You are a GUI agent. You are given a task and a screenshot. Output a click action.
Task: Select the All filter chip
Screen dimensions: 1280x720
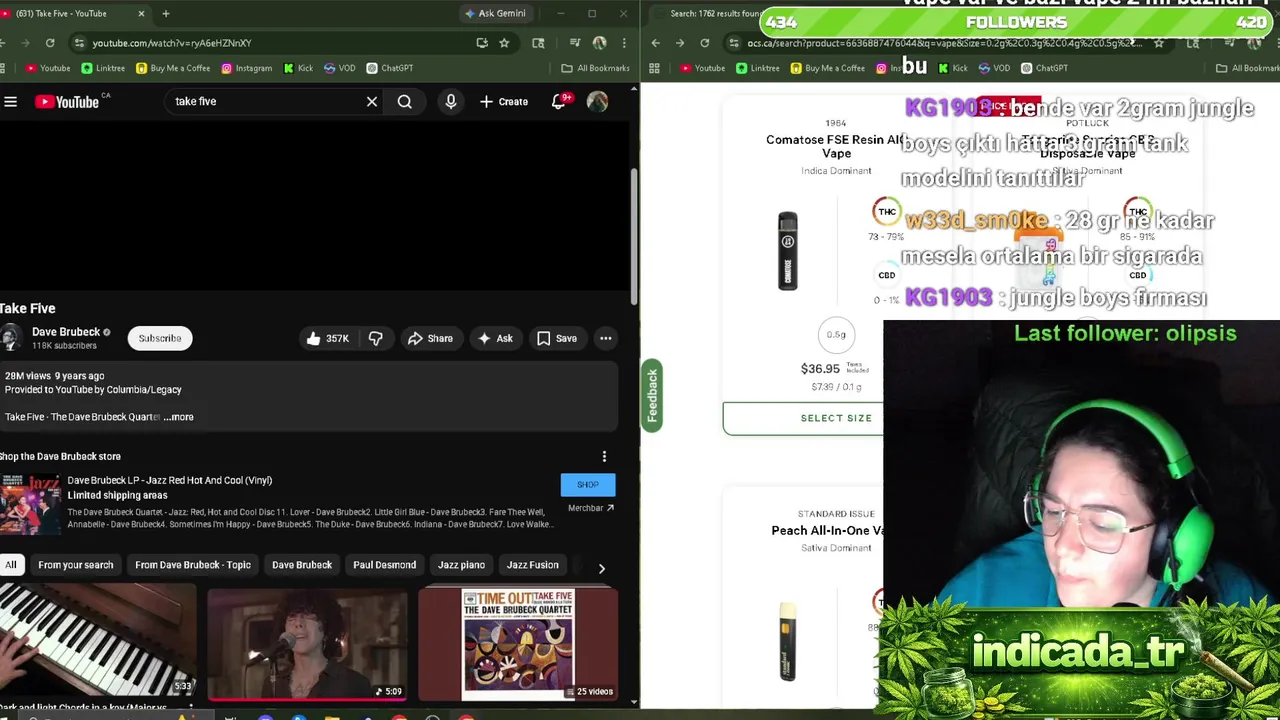pyautogui.click(x=10, y=565)
